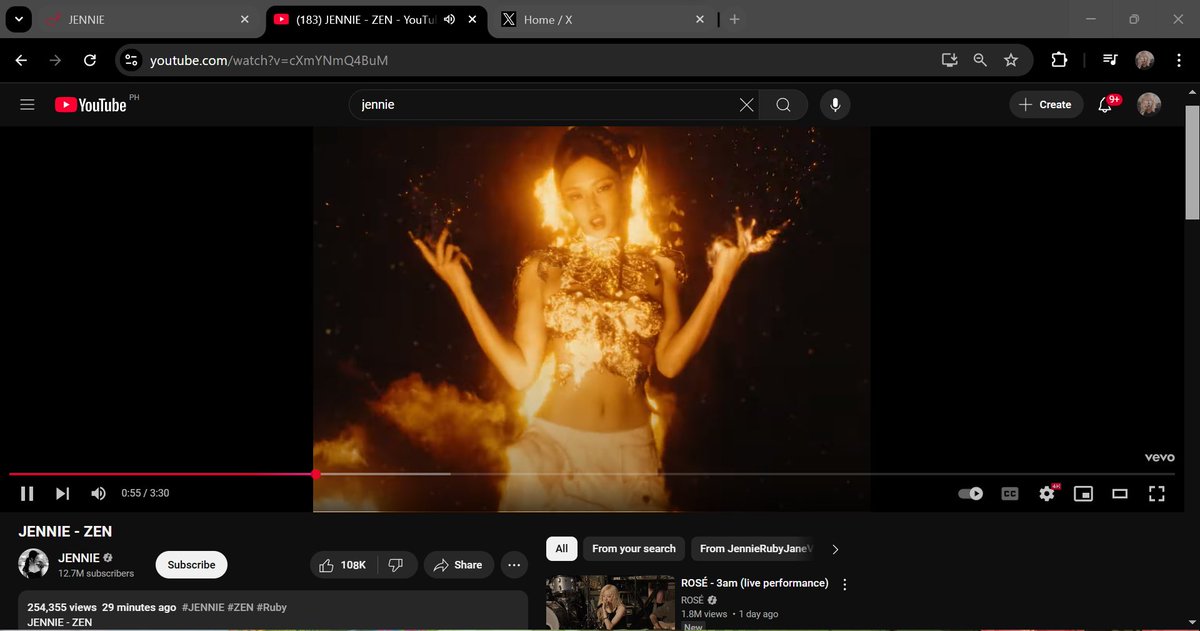Select the From your search chip
Image resolution: width=1200 pixels, height=631 pixels.
[634, 548]
